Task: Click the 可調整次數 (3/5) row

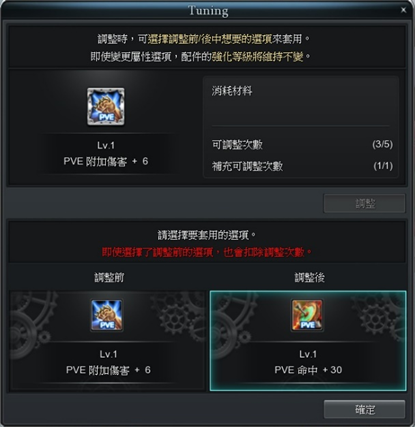Action: coord(302,144)
